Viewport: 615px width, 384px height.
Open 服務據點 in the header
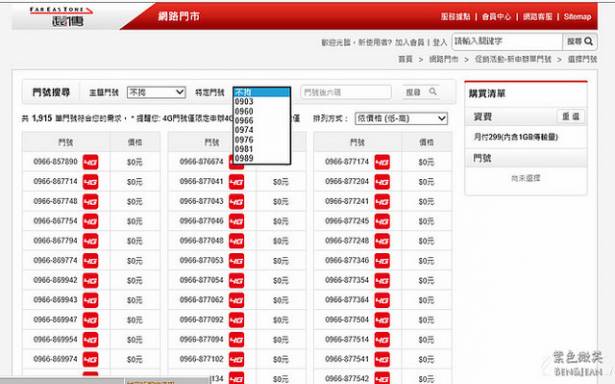[455, 16]
